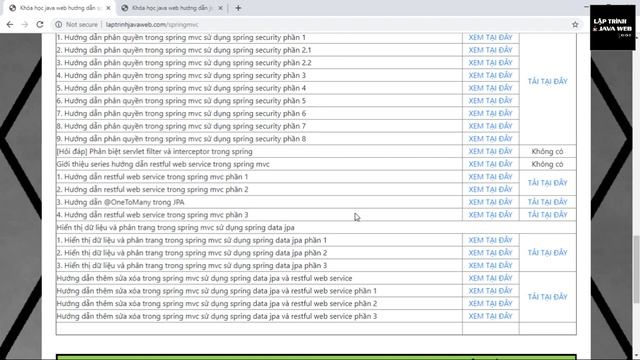Bookmark page with the star icon
This screenshot has width=640, height=360.
pyautogui.click(x=575, y=24)
